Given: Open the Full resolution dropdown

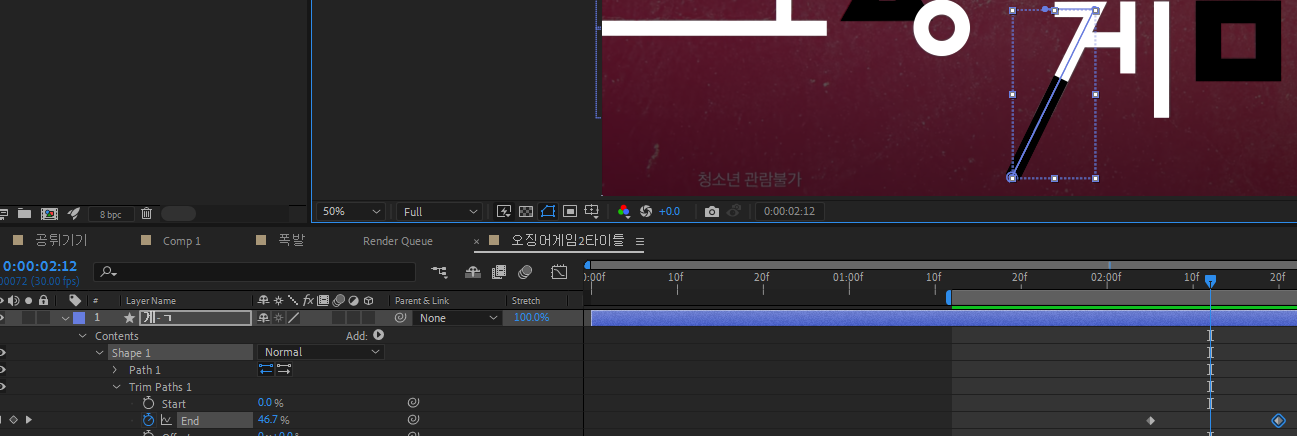Looking at the screenshot, I should tap(440, 212).
